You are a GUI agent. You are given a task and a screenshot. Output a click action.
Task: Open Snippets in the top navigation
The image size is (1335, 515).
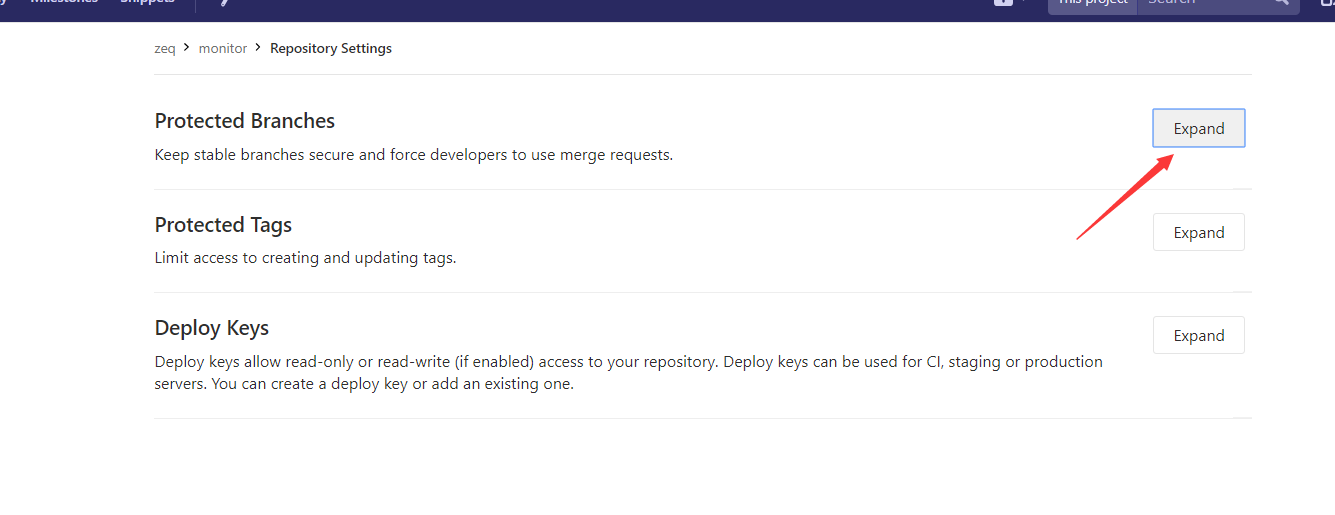click(147, 3)
